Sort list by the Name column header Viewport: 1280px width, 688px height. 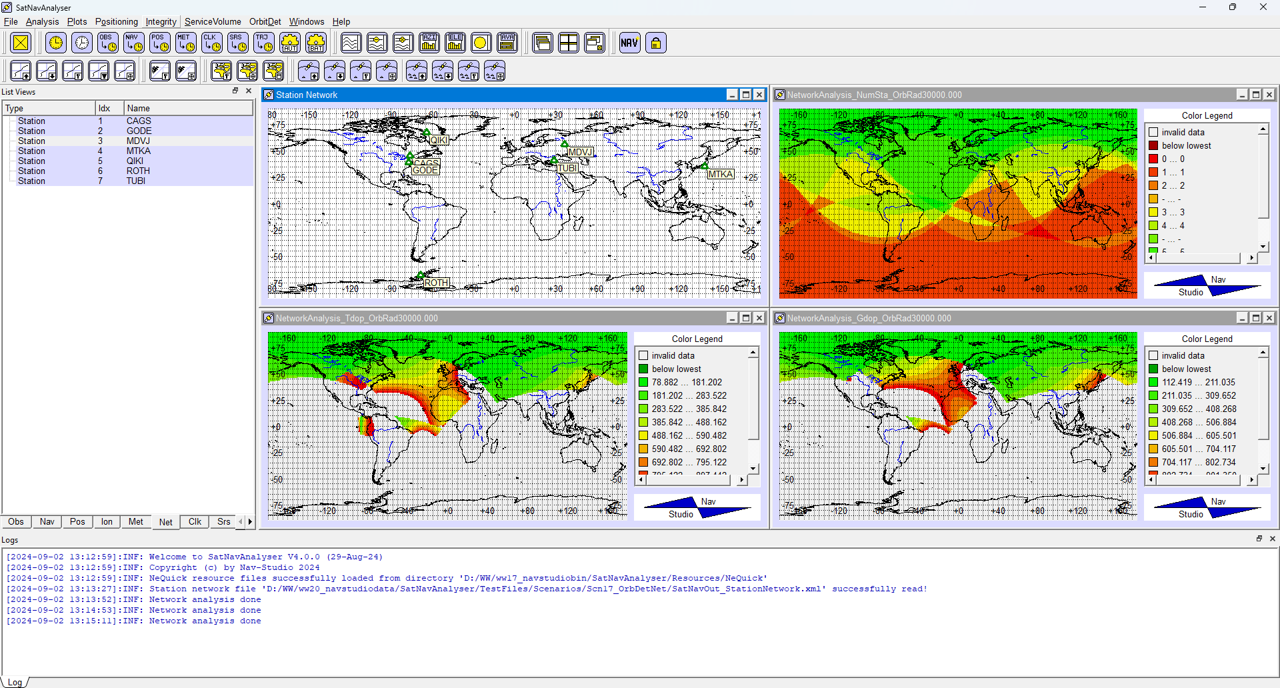(x=138, y=108)
